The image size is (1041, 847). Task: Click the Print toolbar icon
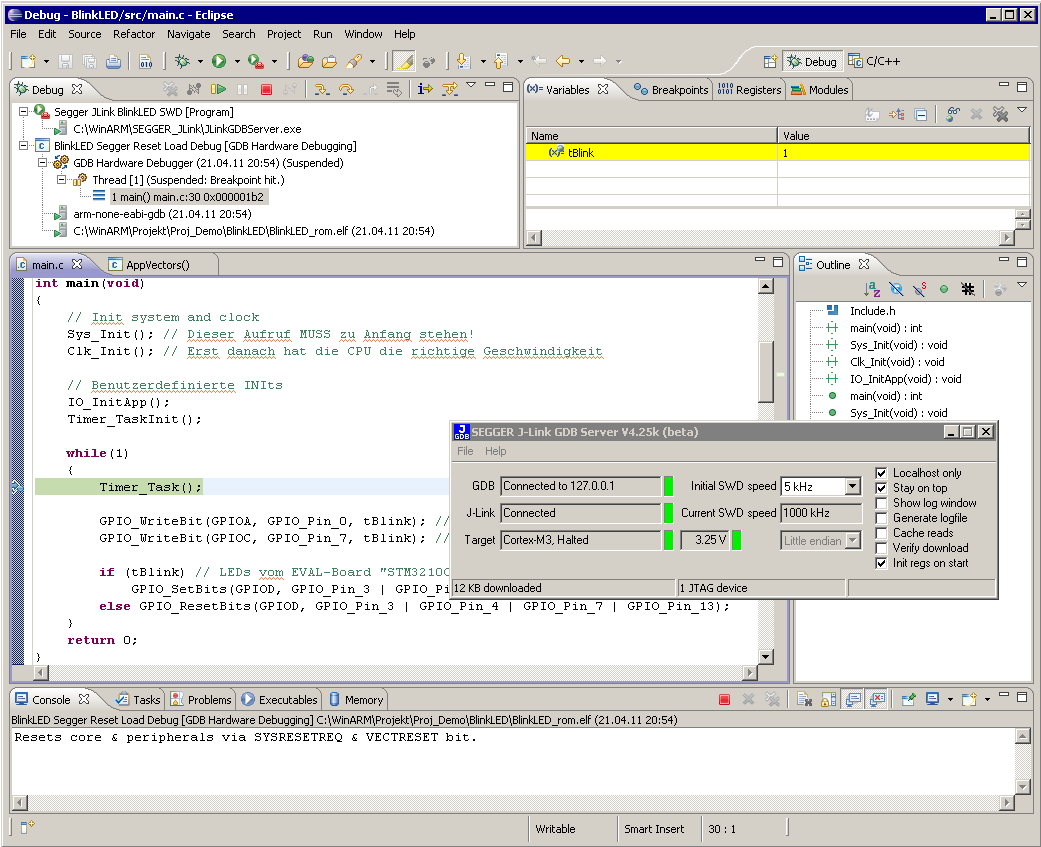[x=114, y=62]
